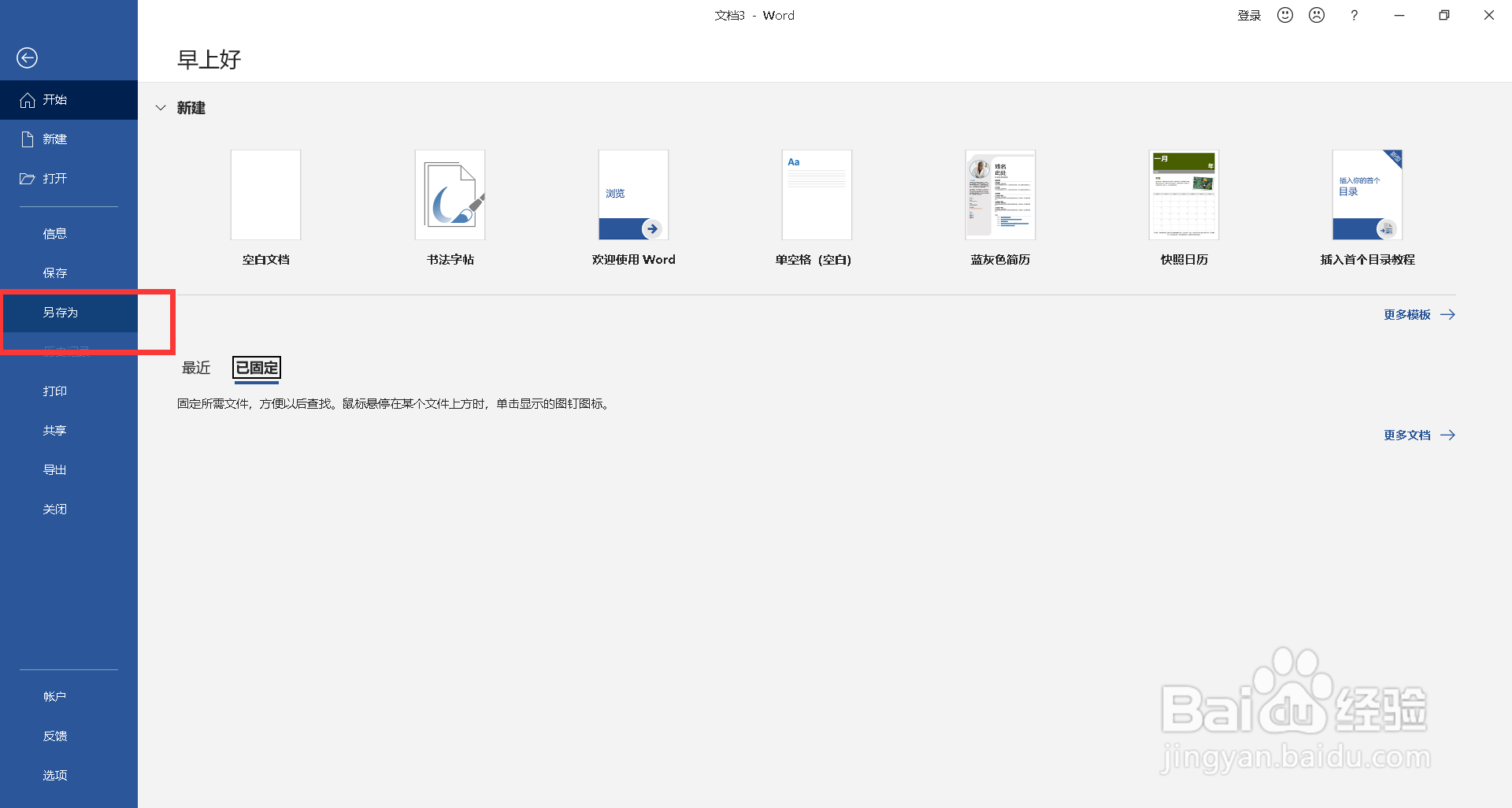Open the 共享 page
The width and height of the screenshot is (1512, 808).
(x=69, y=431)
